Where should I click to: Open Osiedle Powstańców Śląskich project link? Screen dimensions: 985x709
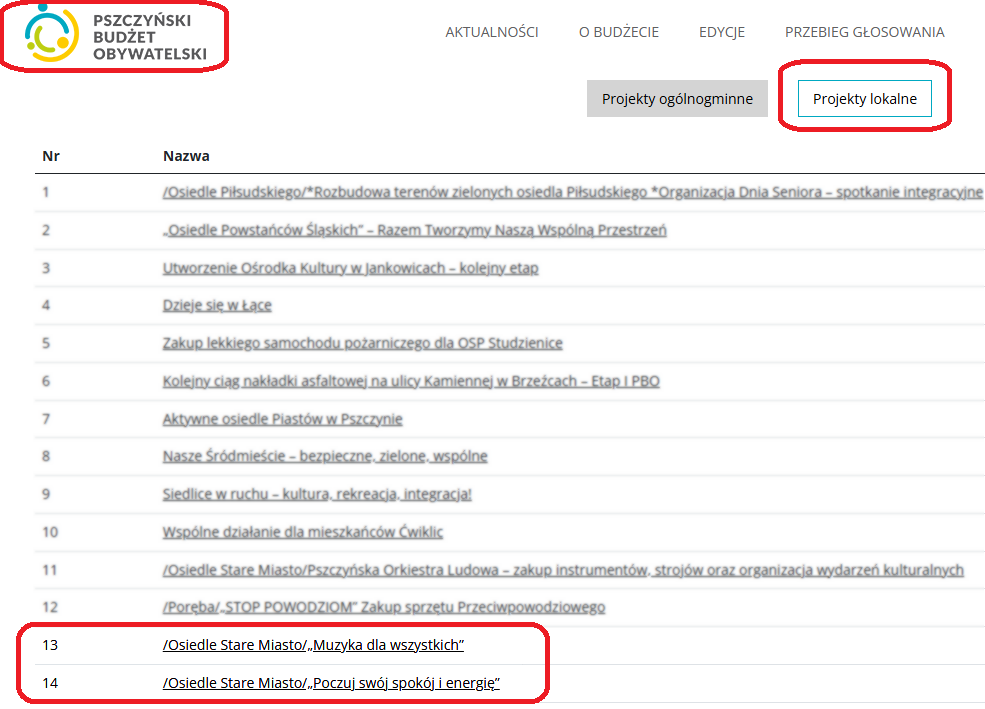pyautogui.click(x=414, y=230)
